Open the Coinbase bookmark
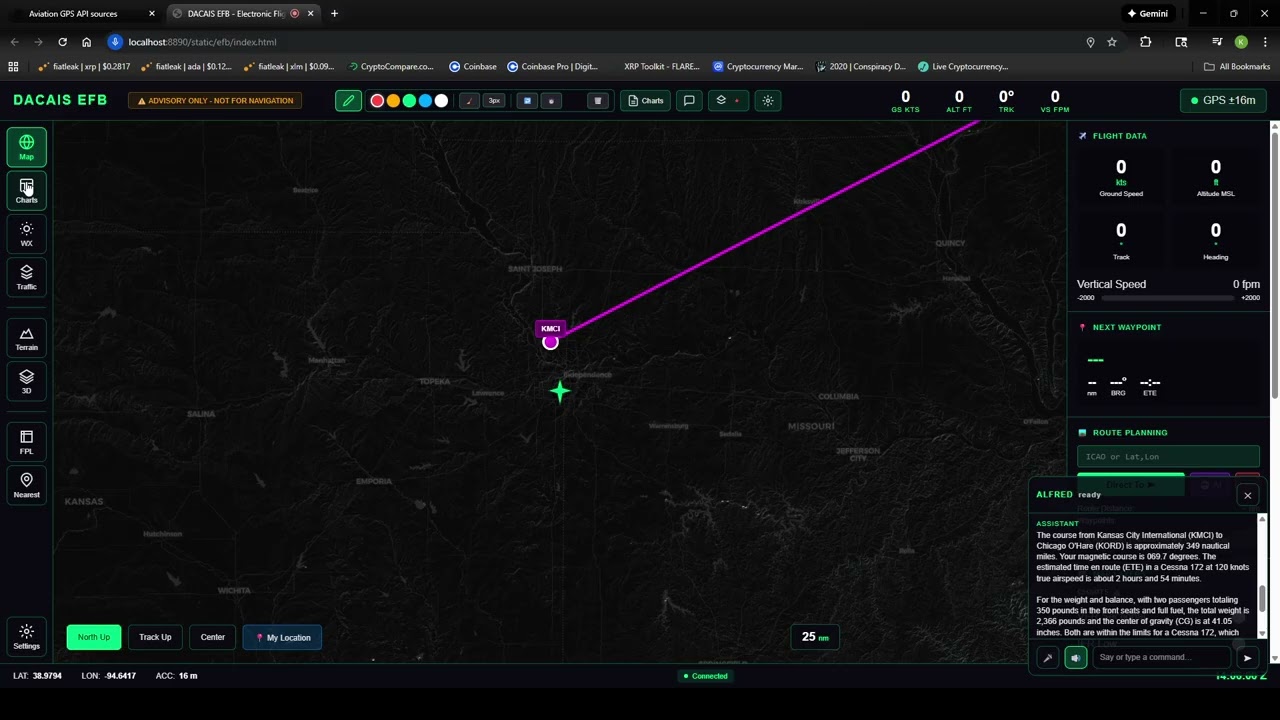 tap(473, 67)
